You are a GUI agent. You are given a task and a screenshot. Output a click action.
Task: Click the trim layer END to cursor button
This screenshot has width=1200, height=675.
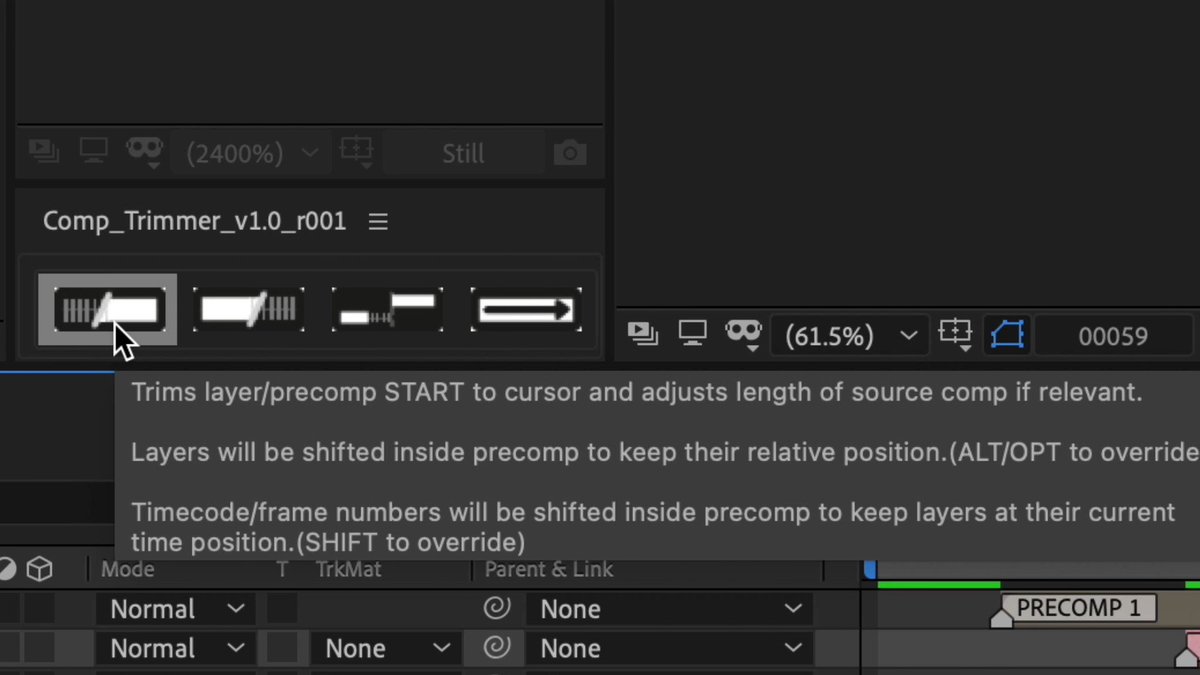tap(248, 310)
